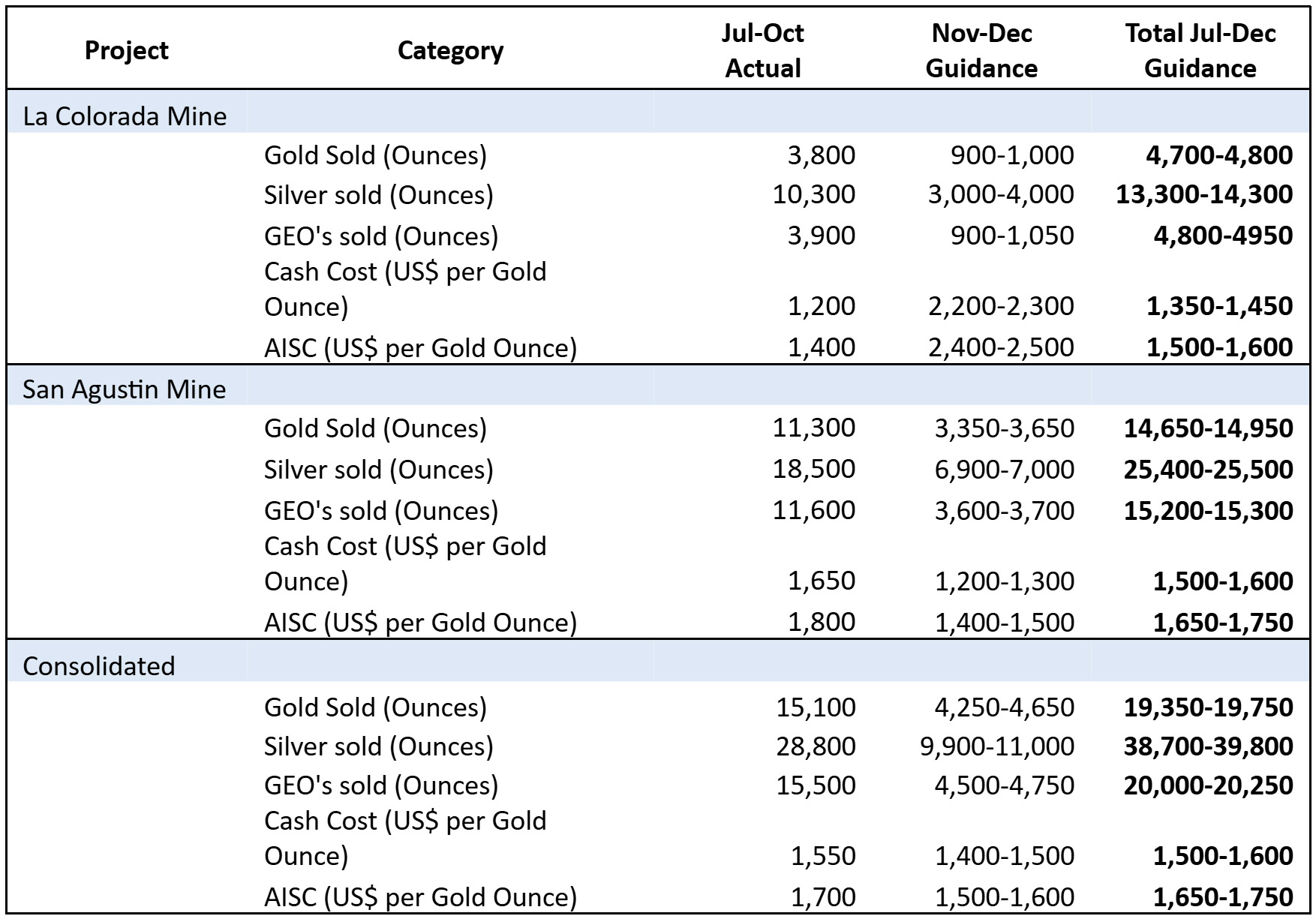Click the 20,000-20,250 GEO's total cell
The height and width of the screenshot is (919, 1316).
pos(1208,785)
